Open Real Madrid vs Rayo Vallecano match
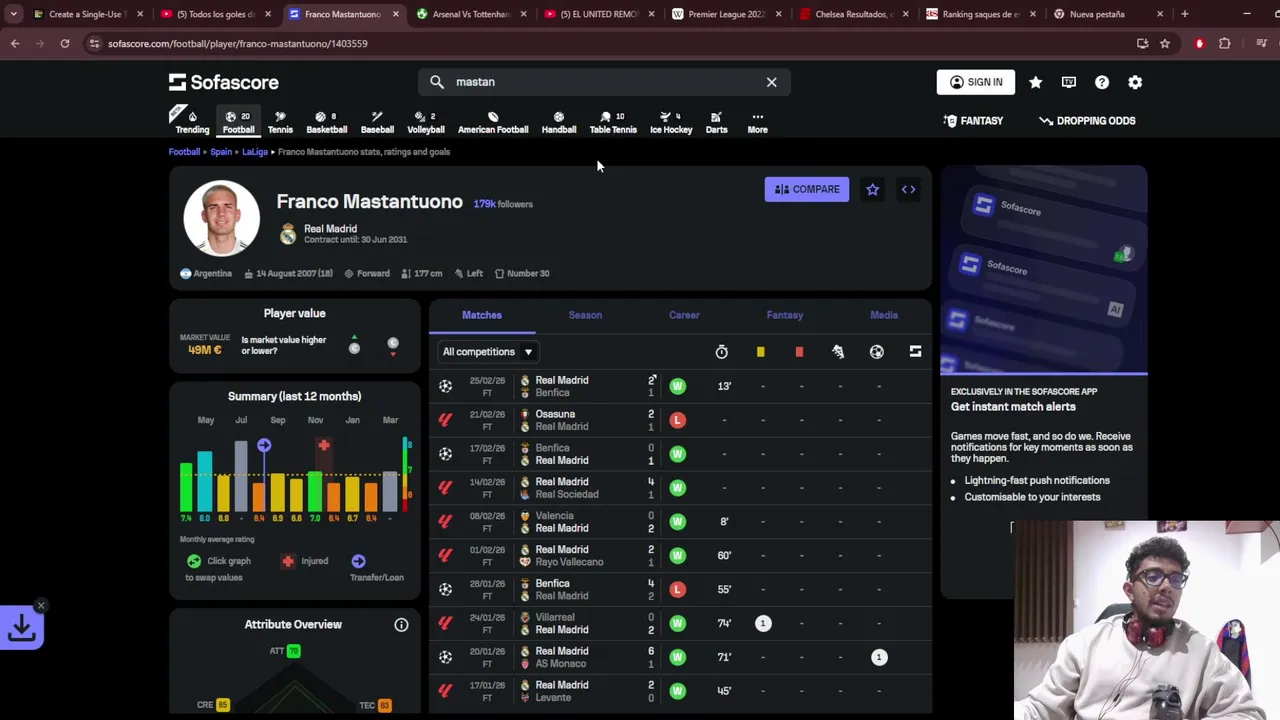 pyautogui.click(x=681, y=556)
